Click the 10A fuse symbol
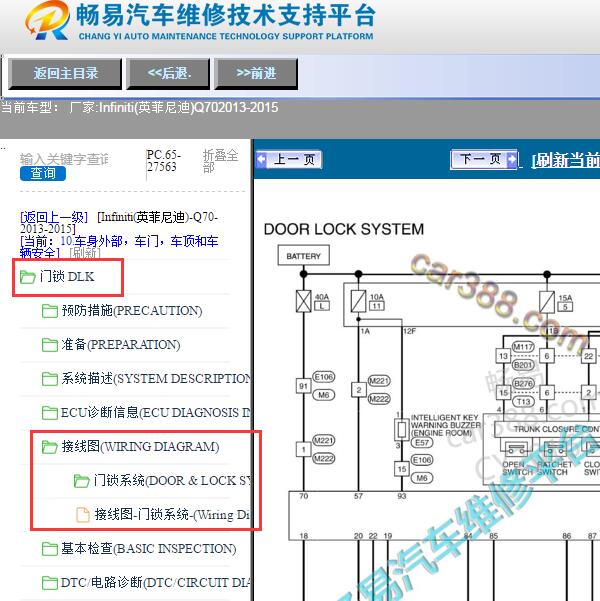The height and width of the screenshot is (601, 600). (358, 301)
